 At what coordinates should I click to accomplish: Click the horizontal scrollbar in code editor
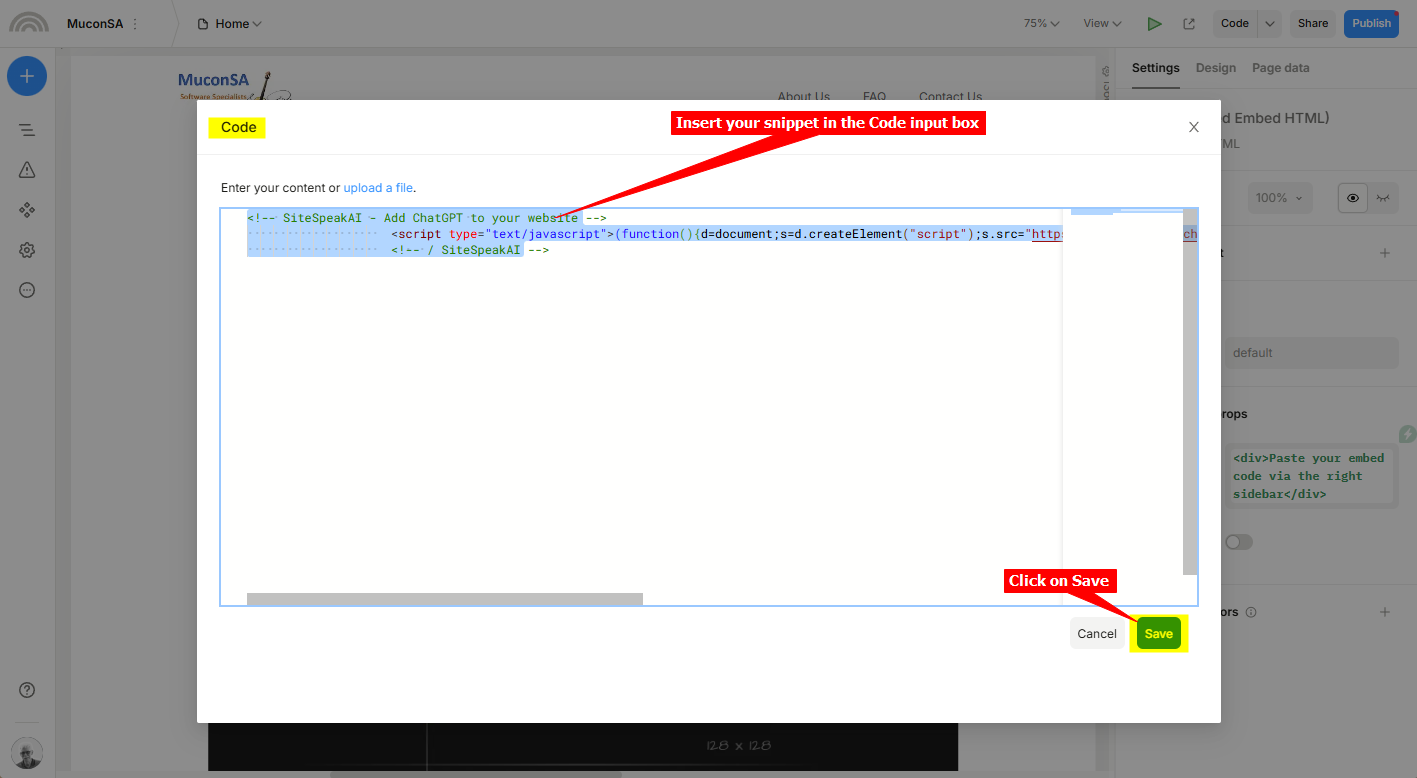tap(444, 599)
